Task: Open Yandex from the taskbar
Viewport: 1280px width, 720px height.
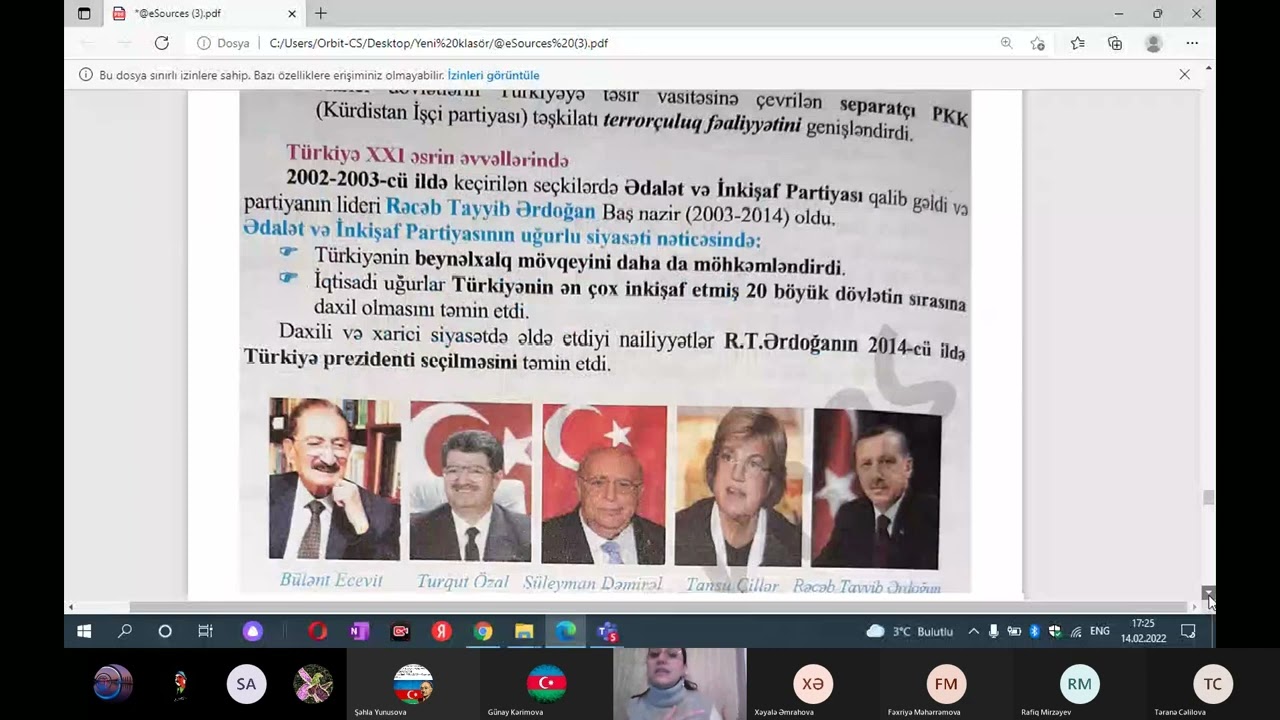Action: tap(441, 631)
